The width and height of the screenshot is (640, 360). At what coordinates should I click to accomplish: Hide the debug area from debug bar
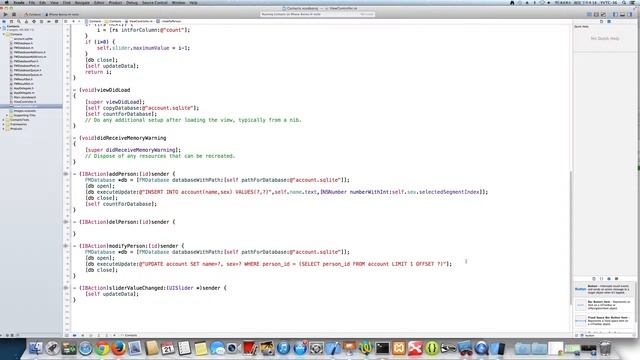[x=67, y=335]
